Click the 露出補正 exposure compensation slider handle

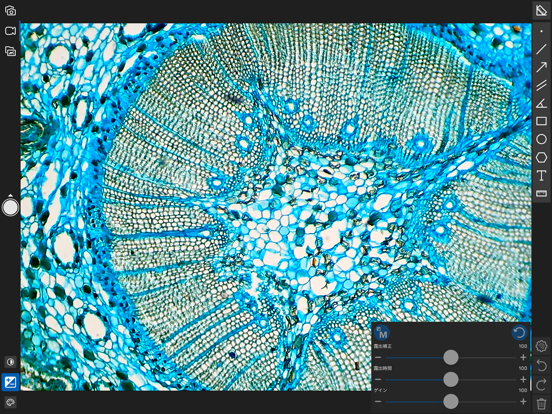(x=451, y=357)
